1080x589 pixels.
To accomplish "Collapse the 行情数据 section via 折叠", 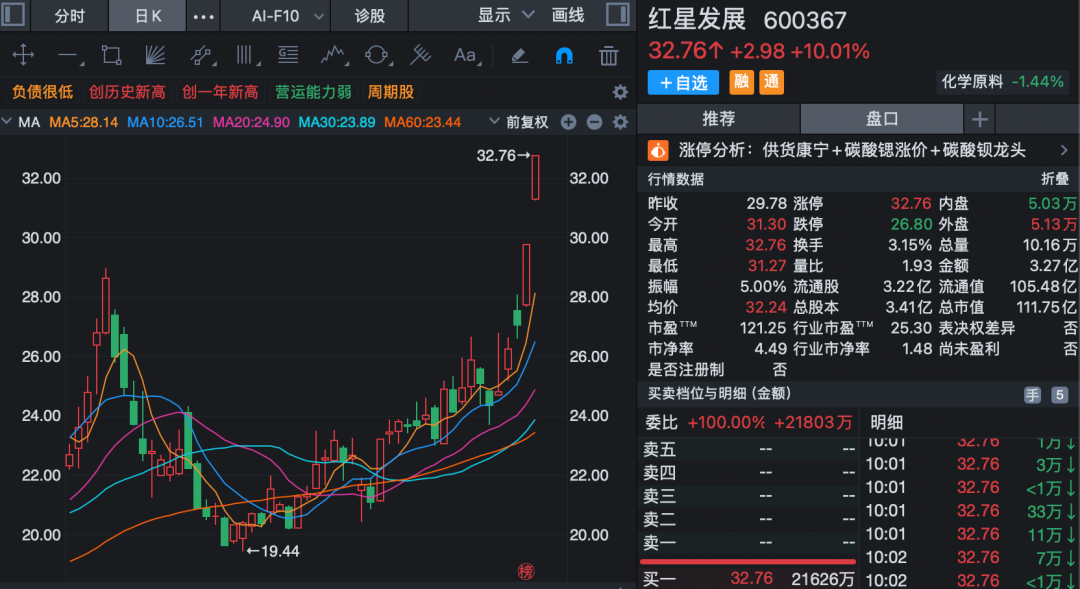I will [1055, 179].
